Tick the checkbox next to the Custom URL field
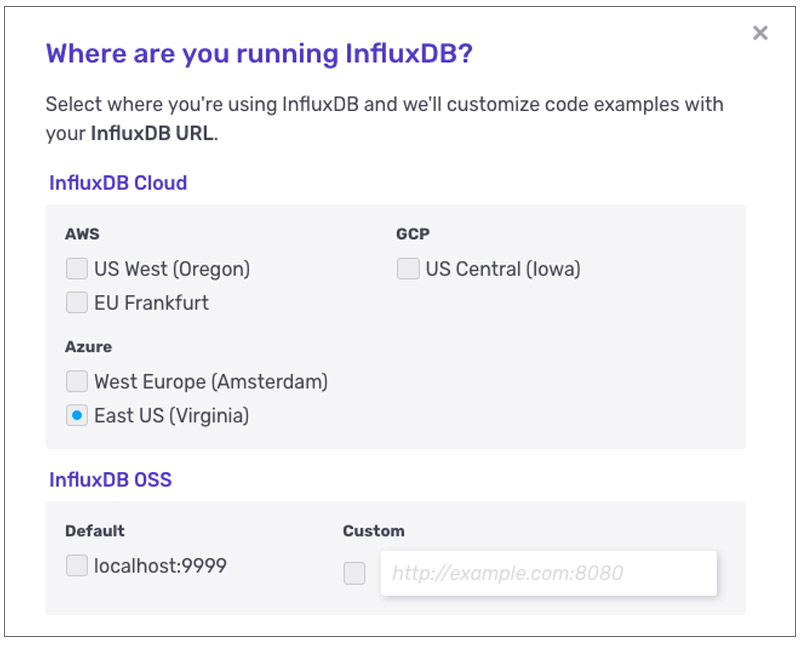The height and width of the screenshot is (653, 800). (x=354, y=573)
